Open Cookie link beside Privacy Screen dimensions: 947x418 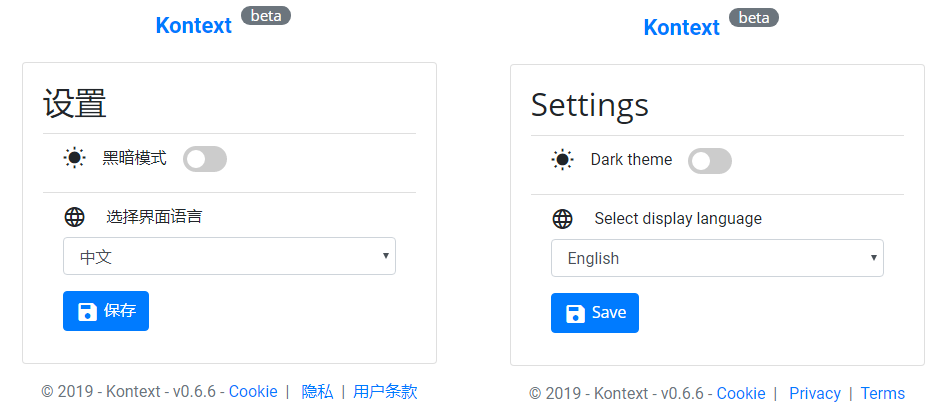pyautogui.click(x=741, y=393)
